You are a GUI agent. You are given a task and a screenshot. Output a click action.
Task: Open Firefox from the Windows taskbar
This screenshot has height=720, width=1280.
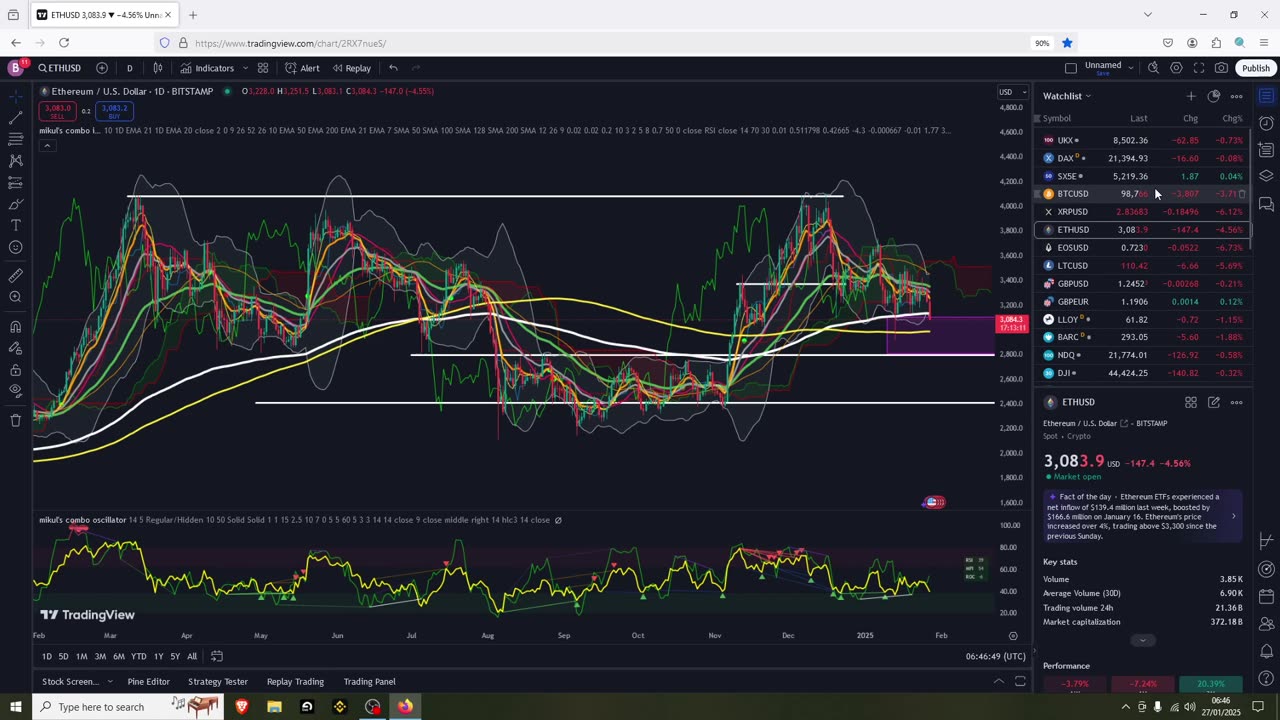(x=405, y=707)
